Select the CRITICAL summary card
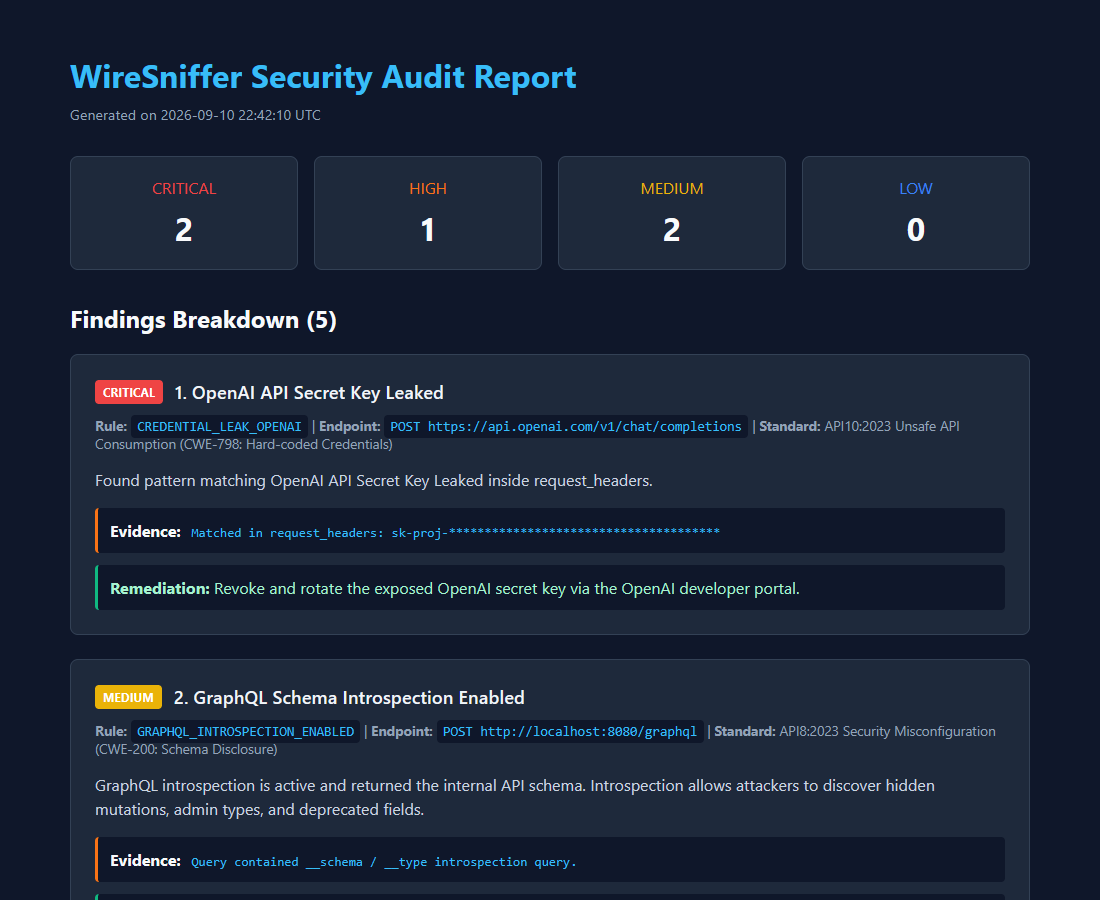The width and height of the screenshot is (1100, 900). (x=184, y=213)
